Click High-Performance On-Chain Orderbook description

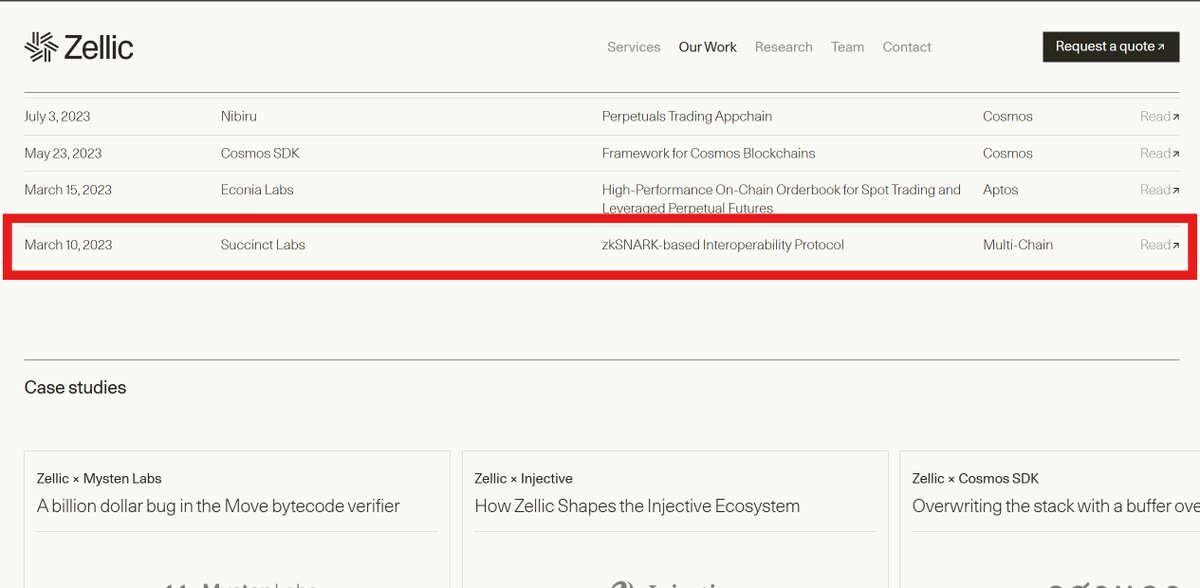point(781,198)
